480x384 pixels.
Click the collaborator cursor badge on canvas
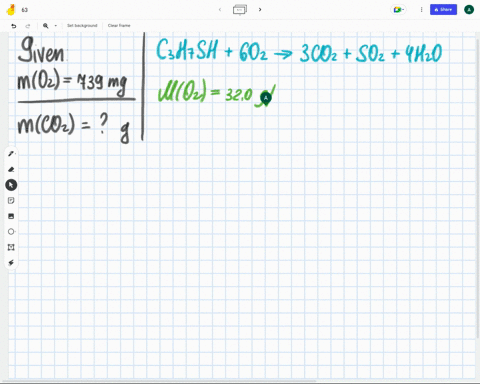(x=266, y=98)
